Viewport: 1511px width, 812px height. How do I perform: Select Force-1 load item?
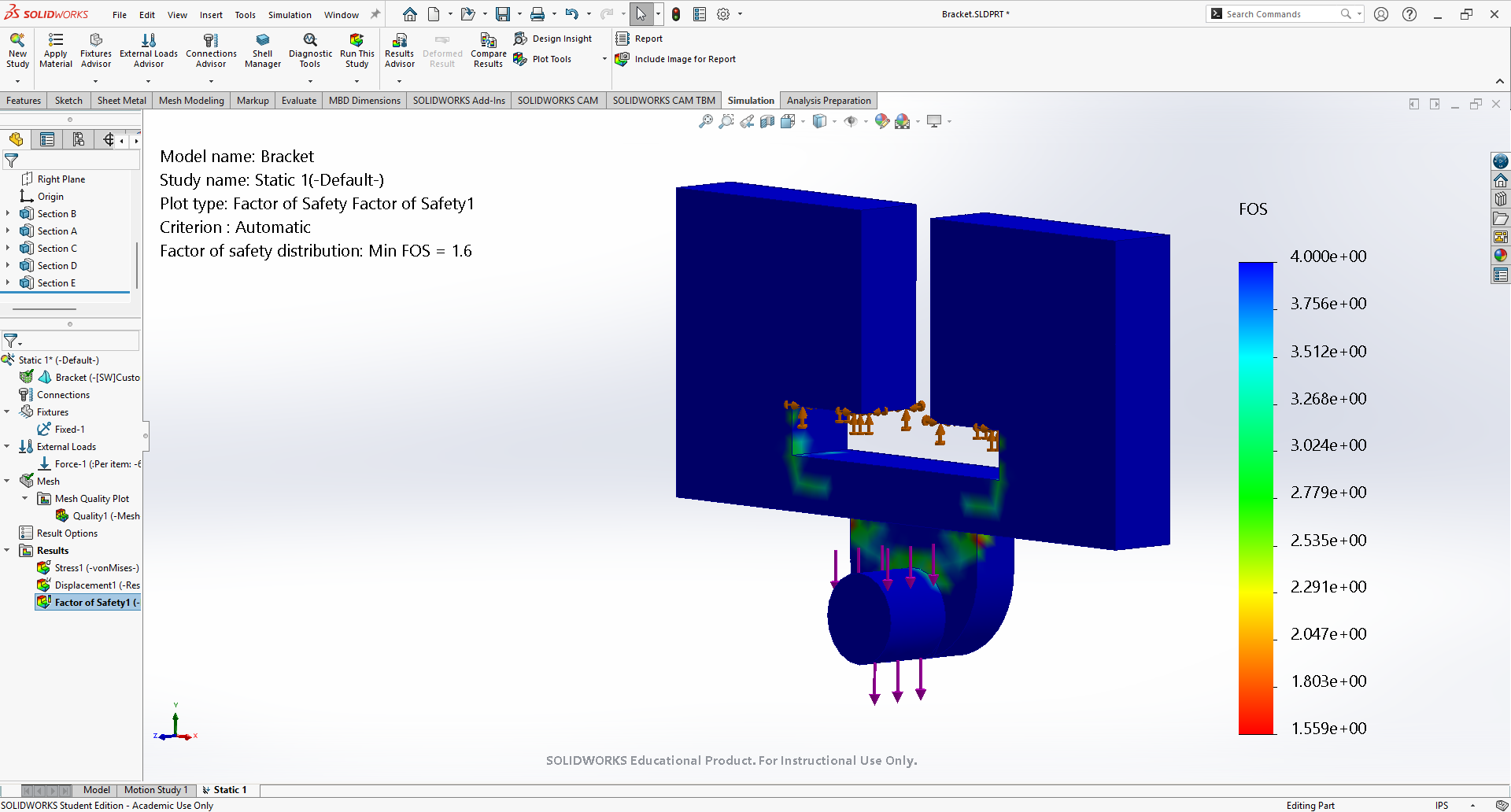[x=89, y=463]
